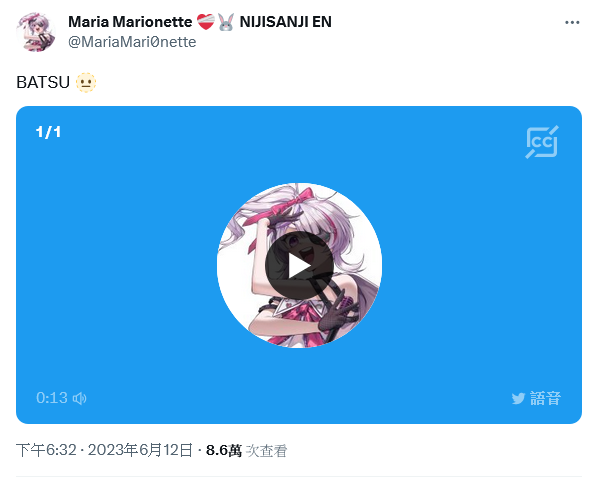Toggle closed captions CC icon
The image size is (598, 477).
click(x=542, y=142)
